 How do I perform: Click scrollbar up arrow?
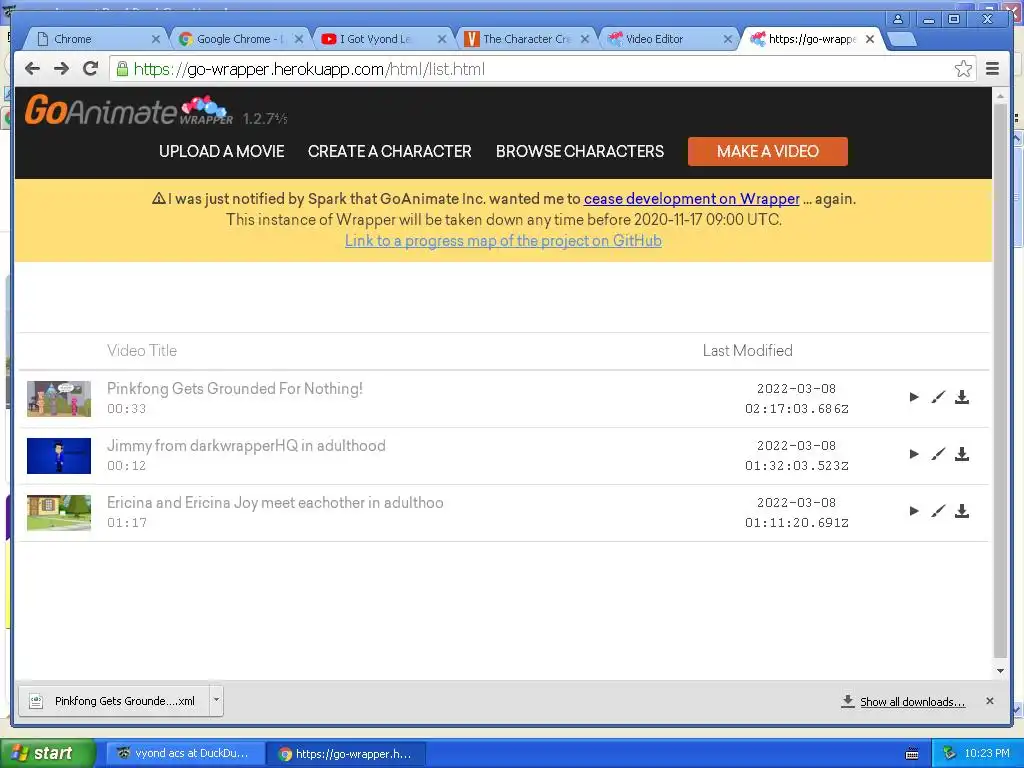pos(1000,95)
